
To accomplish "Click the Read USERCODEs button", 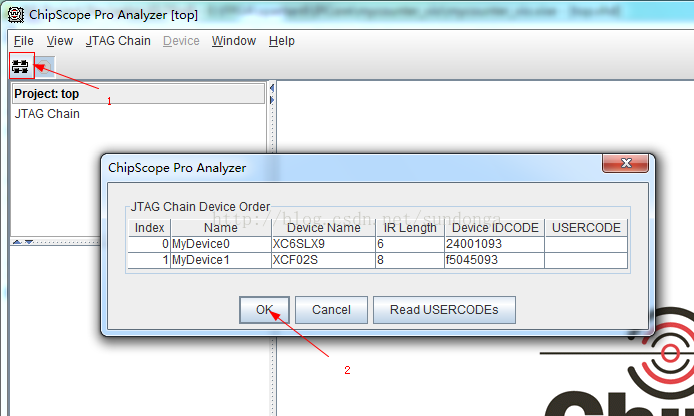I will [x=444, y=310].
